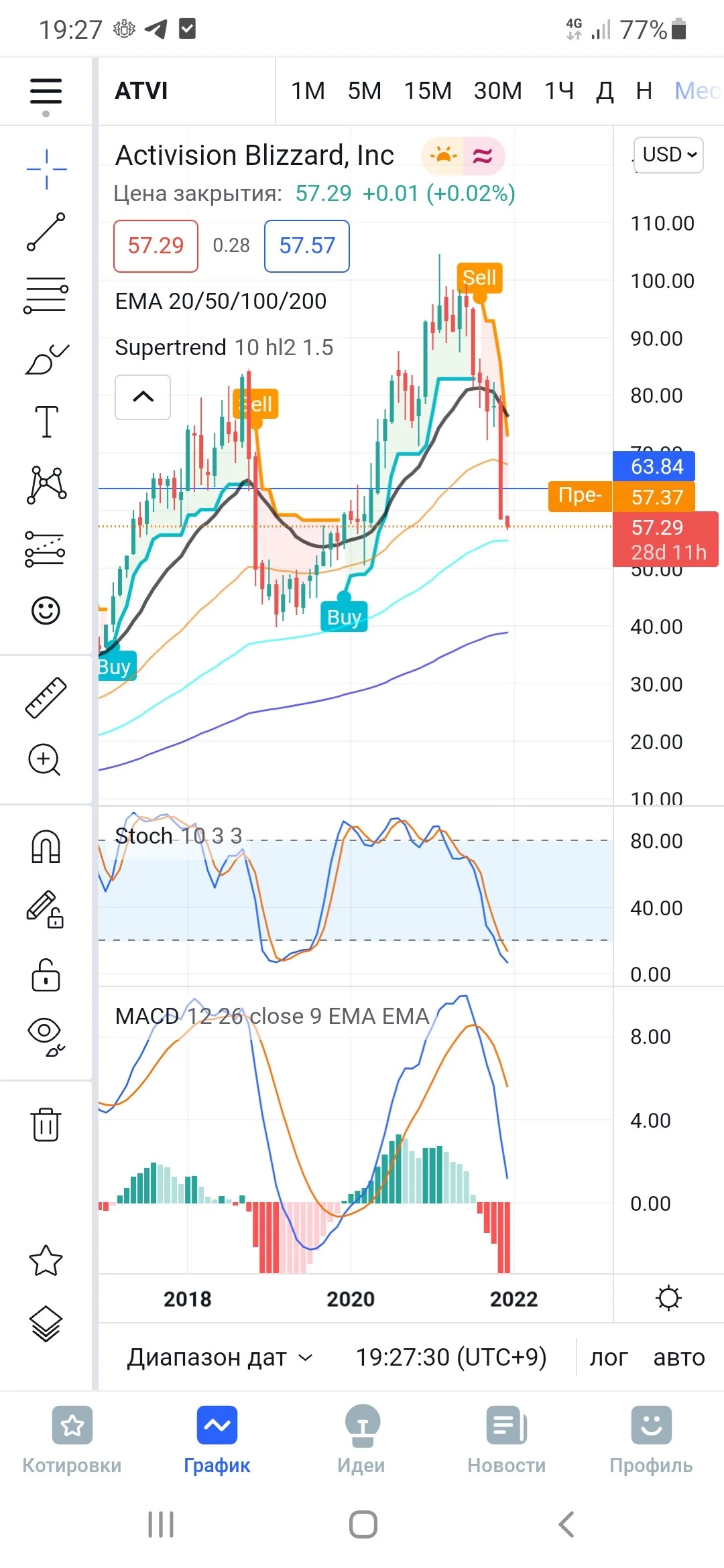
Task: Select the brush drawing tool
Action: pos(46,358)
